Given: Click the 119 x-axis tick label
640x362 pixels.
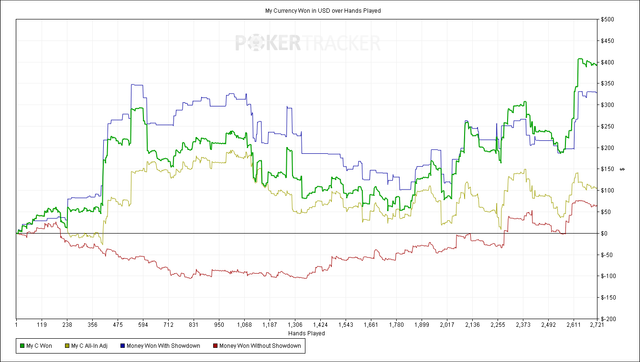Looking at the screenshot, I should point(42,325).
